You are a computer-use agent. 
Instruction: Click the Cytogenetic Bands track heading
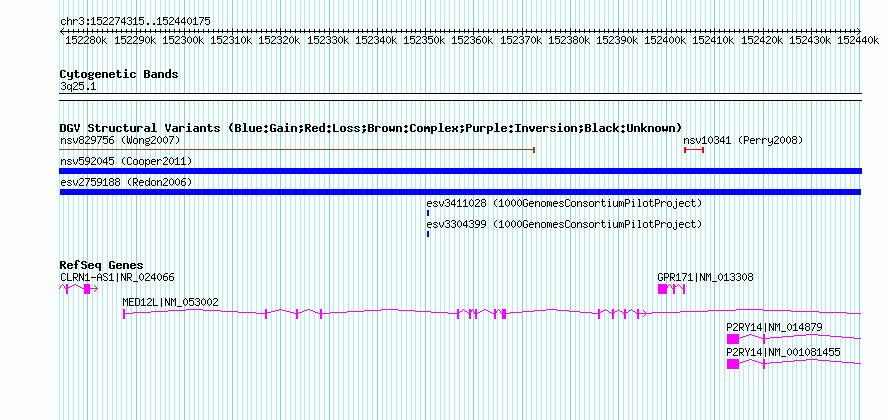119,74
